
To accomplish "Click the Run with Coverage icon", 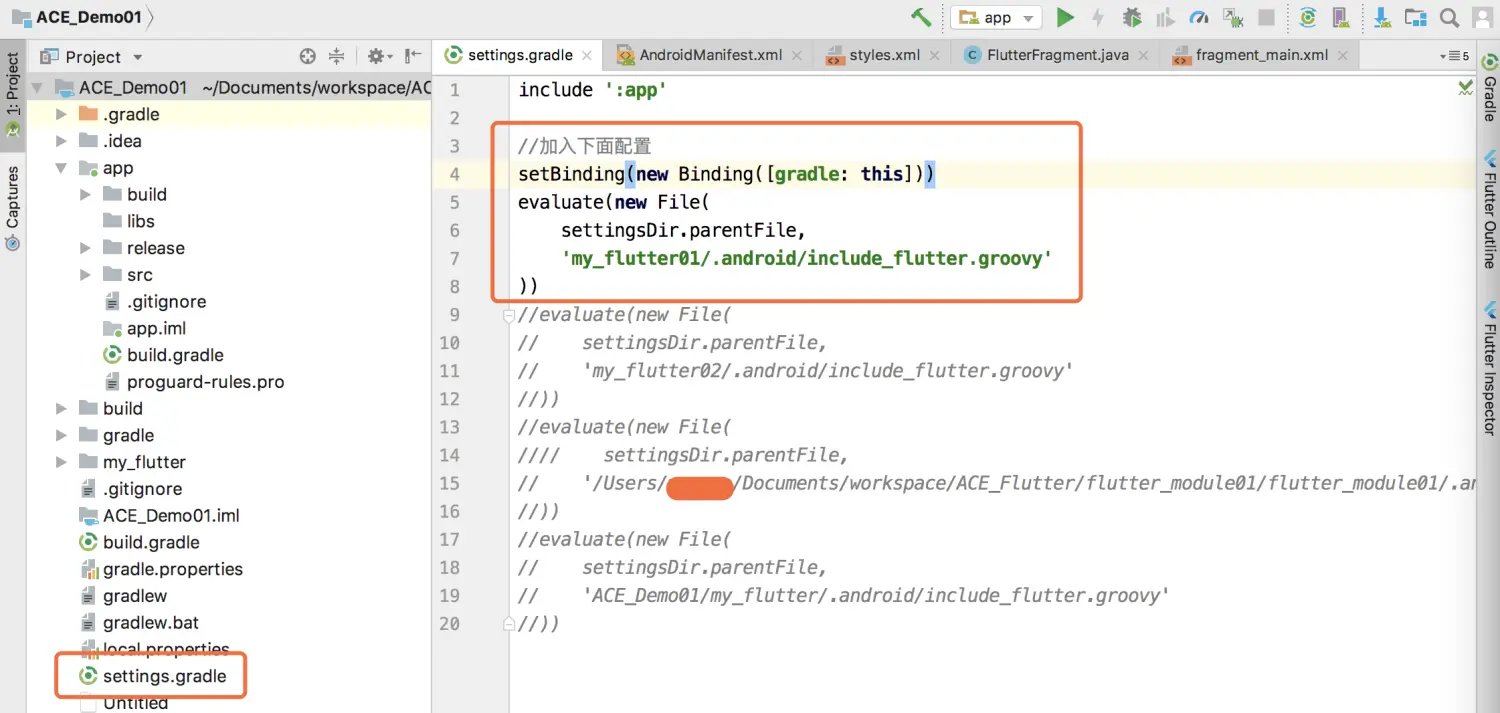I will click(x=1165, y=17).
